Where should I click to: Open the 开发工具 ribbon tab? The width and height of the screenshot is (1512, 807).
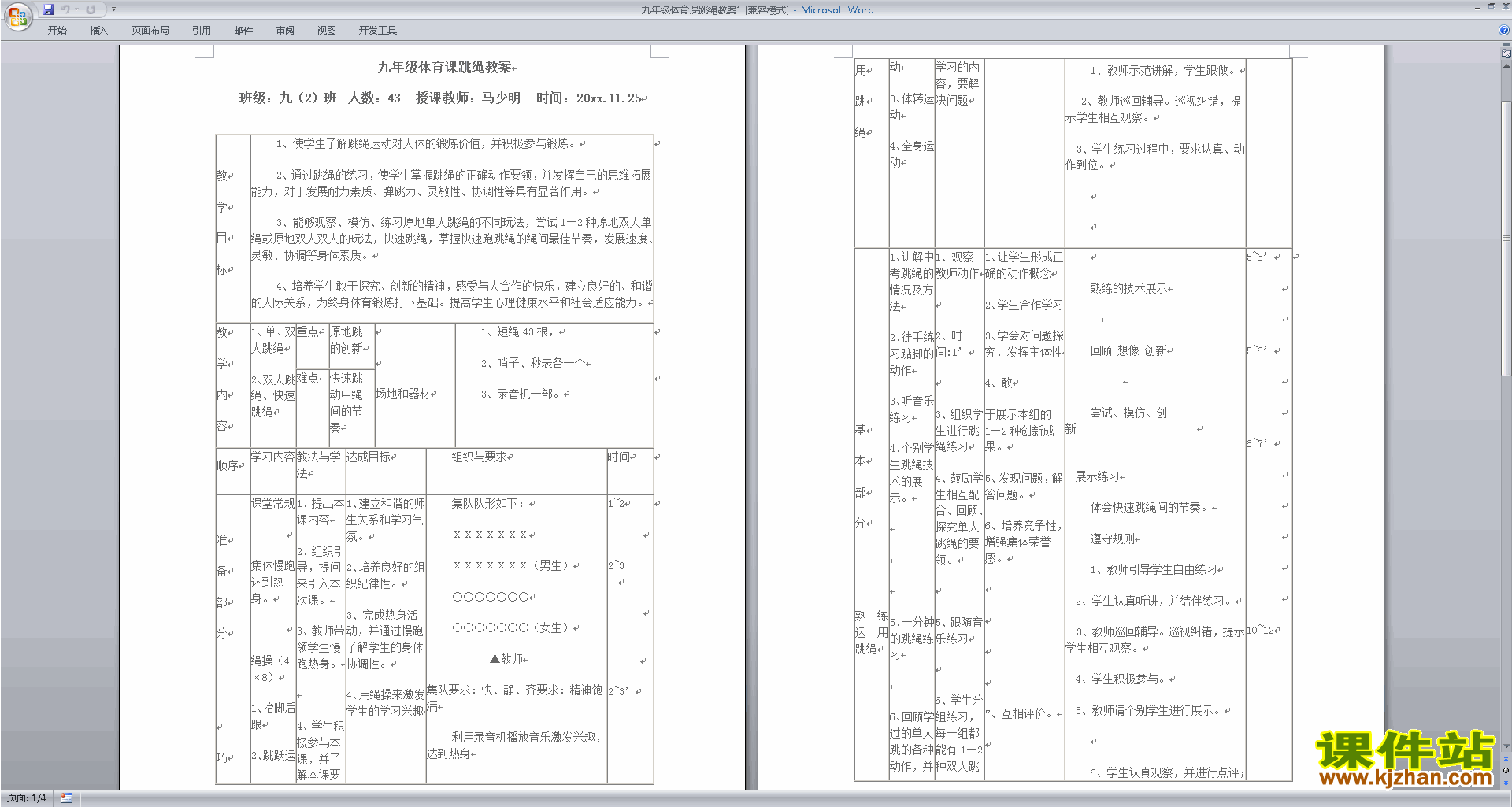click(x=377, y=30)
